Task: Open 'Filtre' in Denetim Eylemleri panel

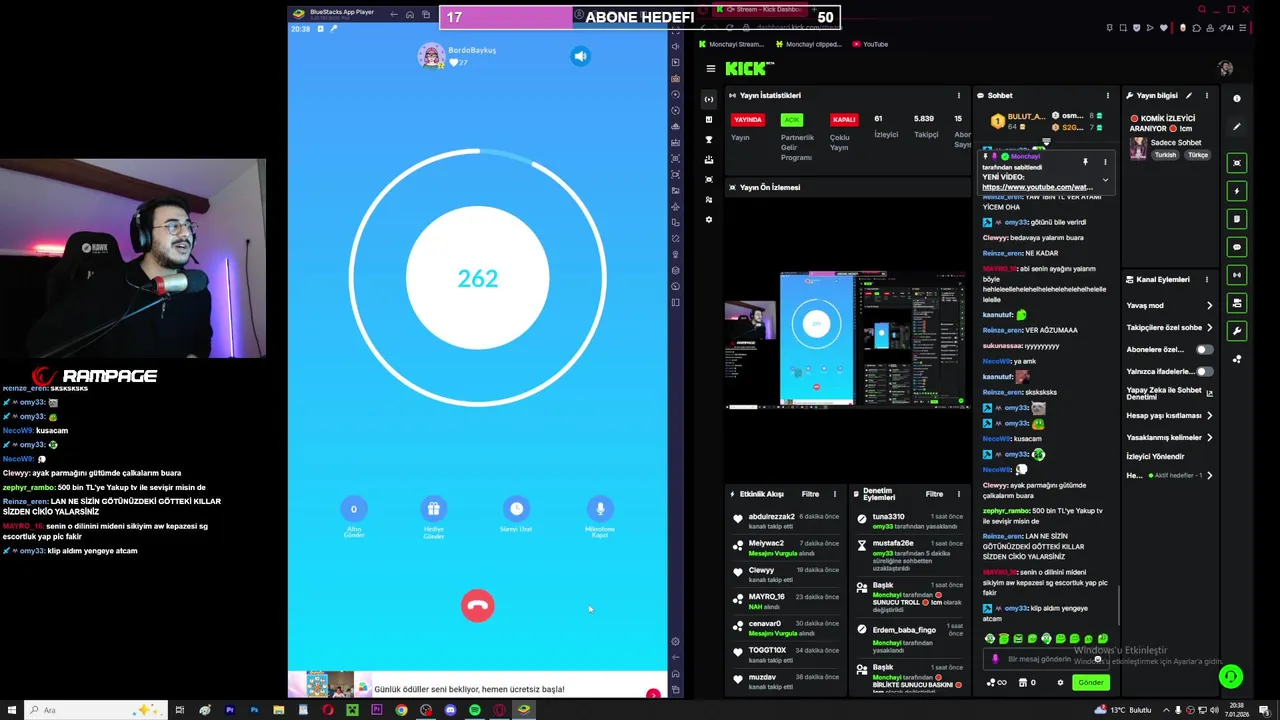Action: tap(934, 494)
